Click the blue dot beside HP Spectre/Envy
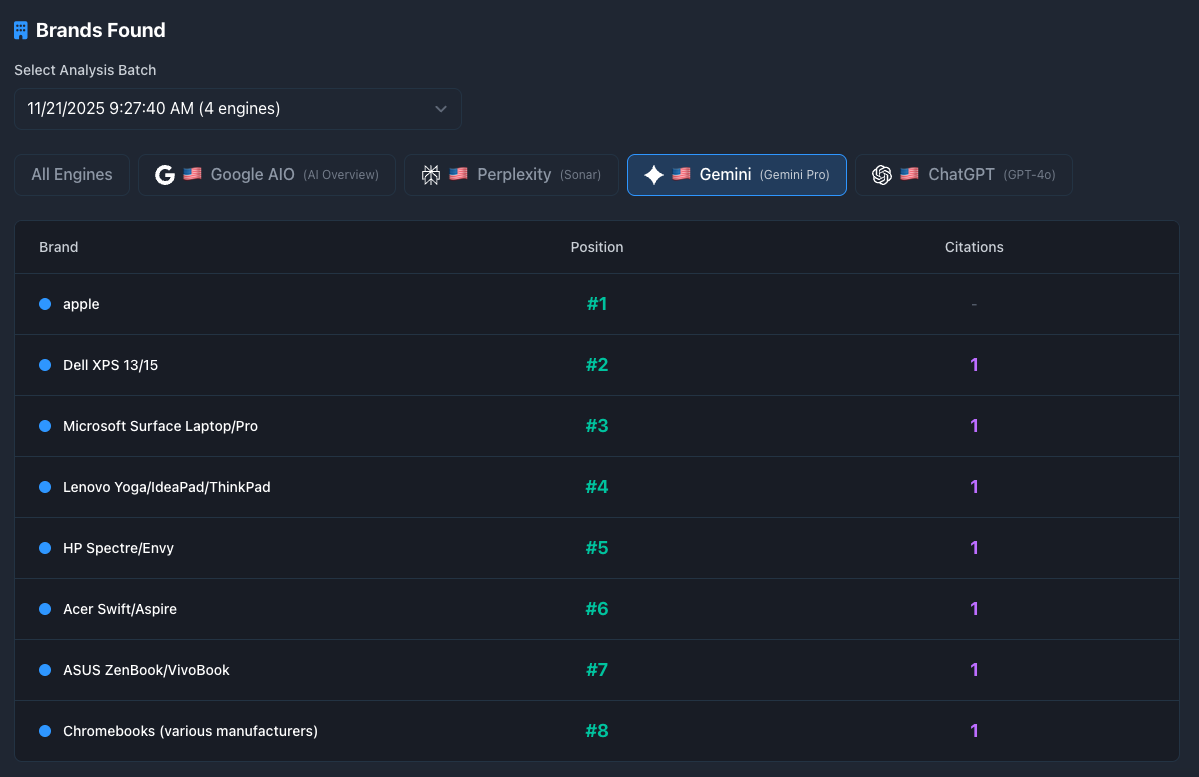Image resolution: width=1199 pixels, height=777 pixels. (45, 548)
